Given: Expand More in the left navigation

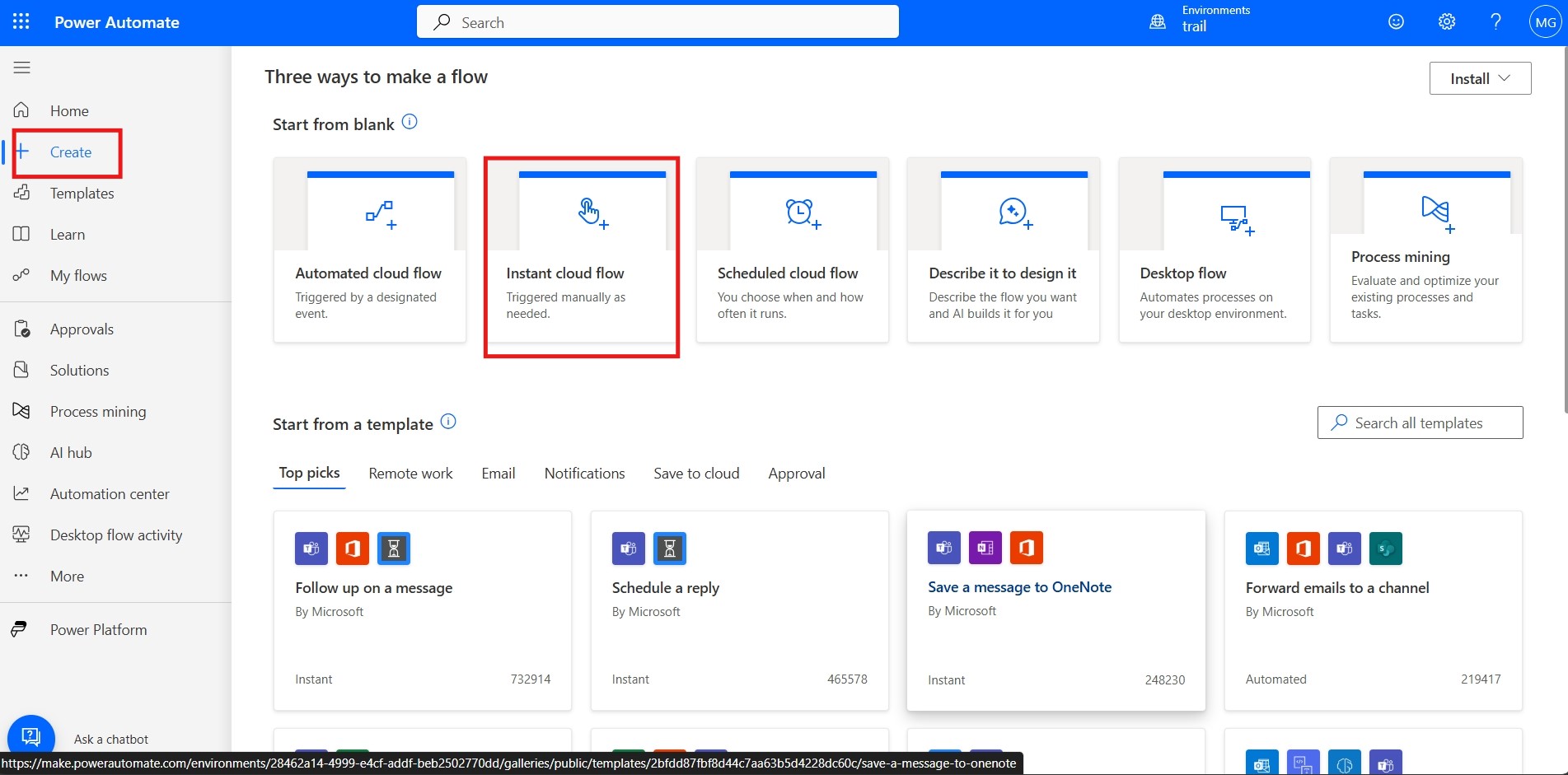Looking at the screenshot, I should [66, 577].
